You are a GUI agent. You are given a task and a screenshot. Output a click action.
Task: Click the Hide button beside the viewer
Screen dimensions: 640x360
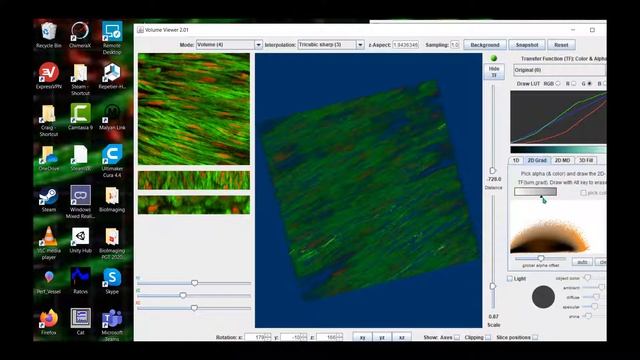click(494, 72)
